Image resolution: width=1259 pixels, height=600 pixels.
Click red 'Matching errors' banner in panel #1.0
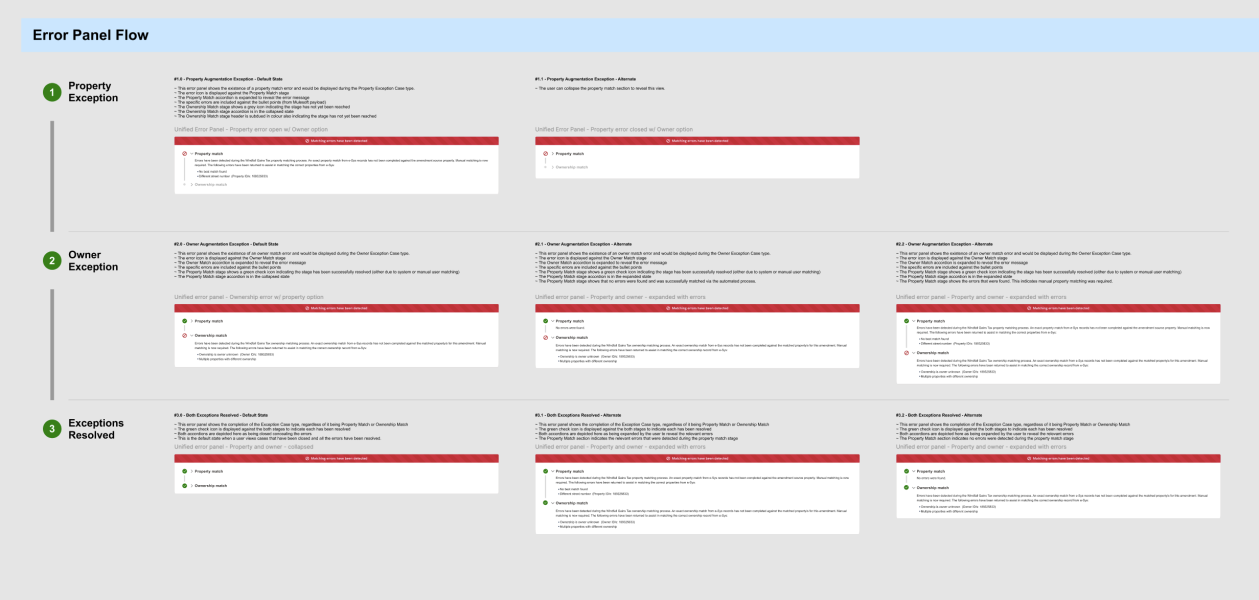[336, 141]
